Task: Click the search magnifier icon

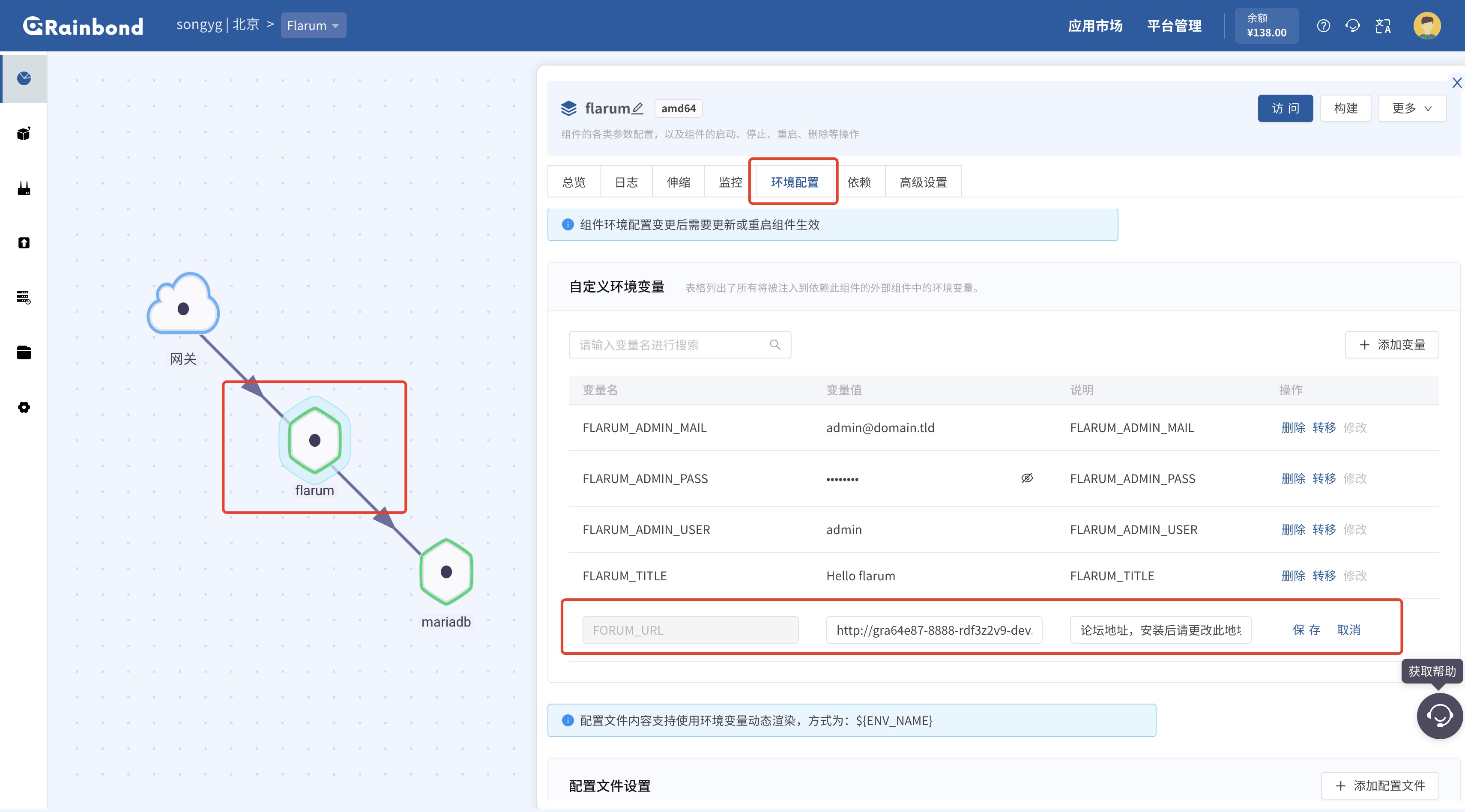Action: pos(774,345)
